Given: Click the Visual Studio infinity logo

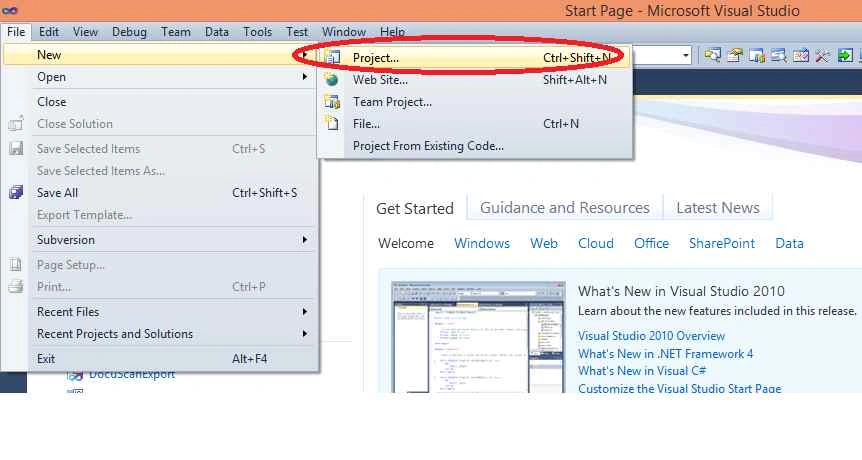Looking at the screenshot, I should 9,10.
